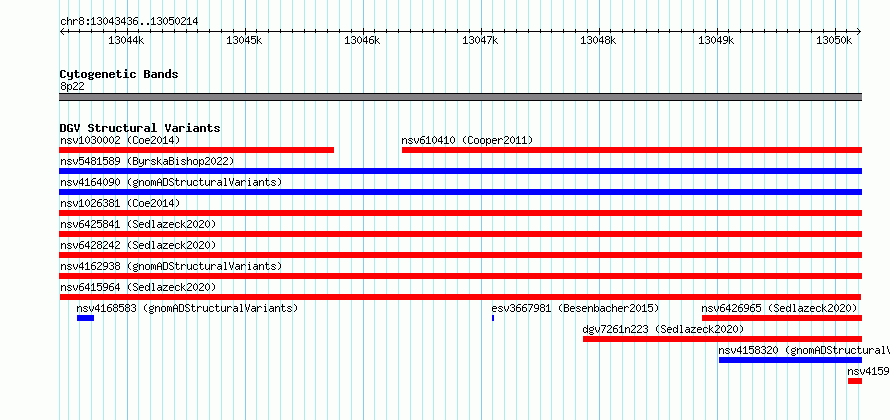
Task: Select the blue nsv4164090 variant bar
Action: tap(460, 192)
